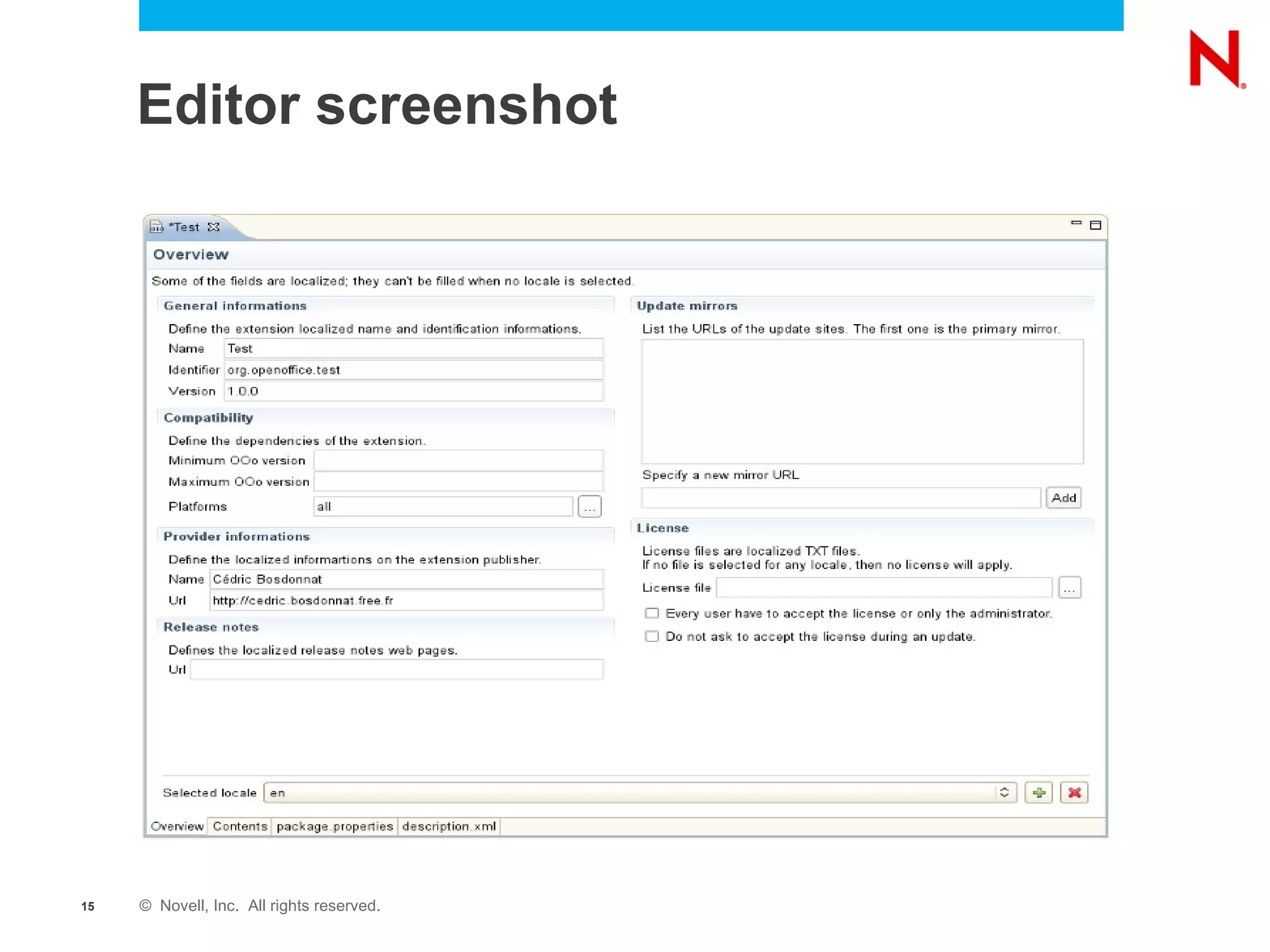Collapse the Provider informations section

tap(236, 537)
